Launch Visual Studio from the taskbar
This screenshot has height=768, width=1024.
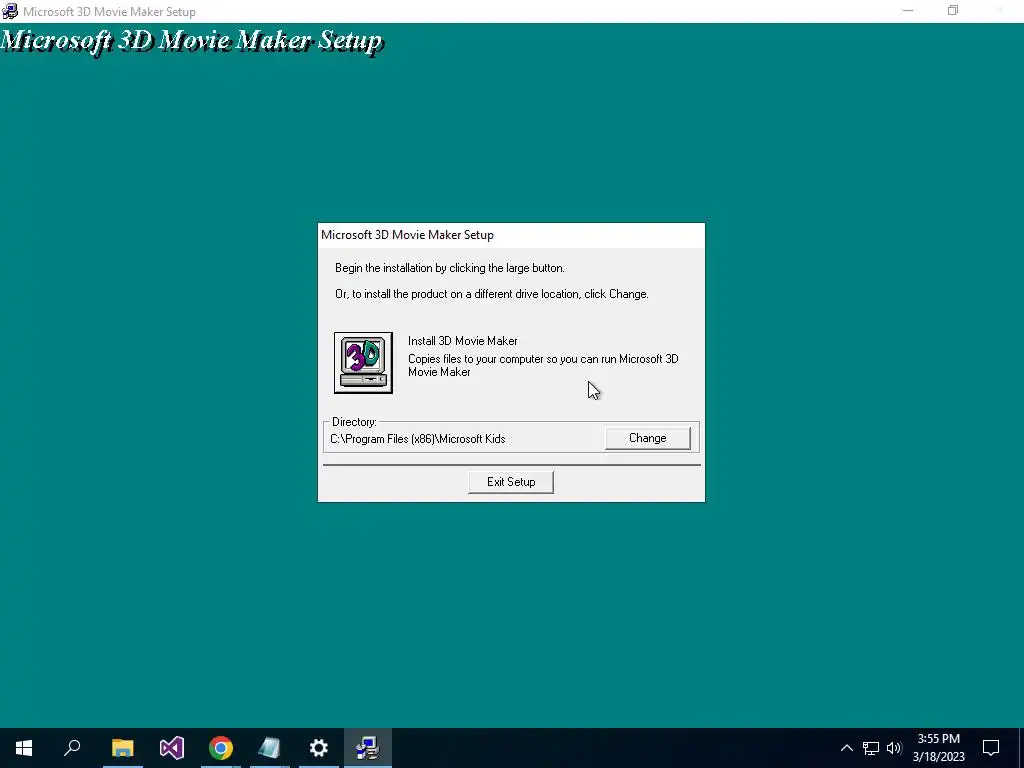172,748
